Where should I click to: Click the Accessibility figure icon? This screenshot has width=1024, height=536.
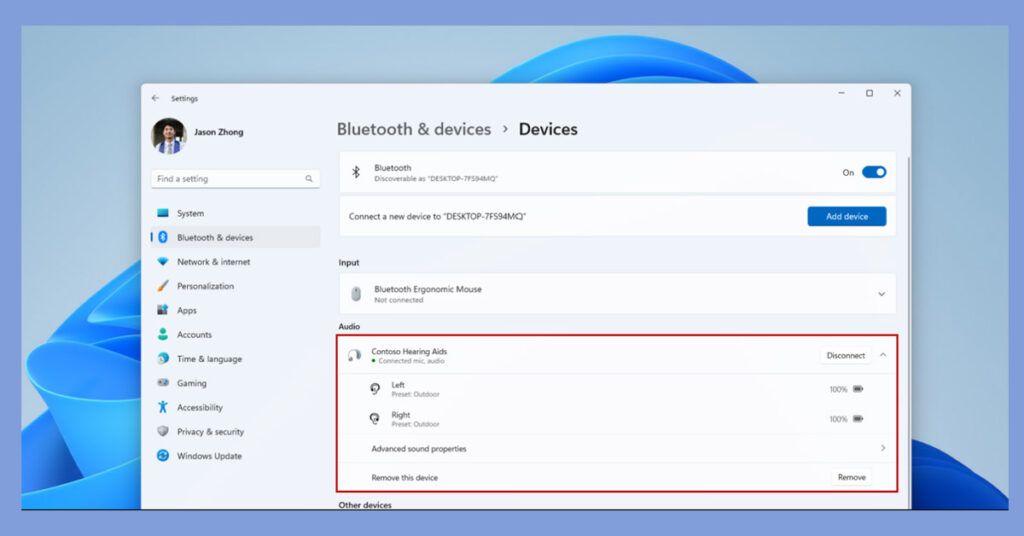[163, 407]
